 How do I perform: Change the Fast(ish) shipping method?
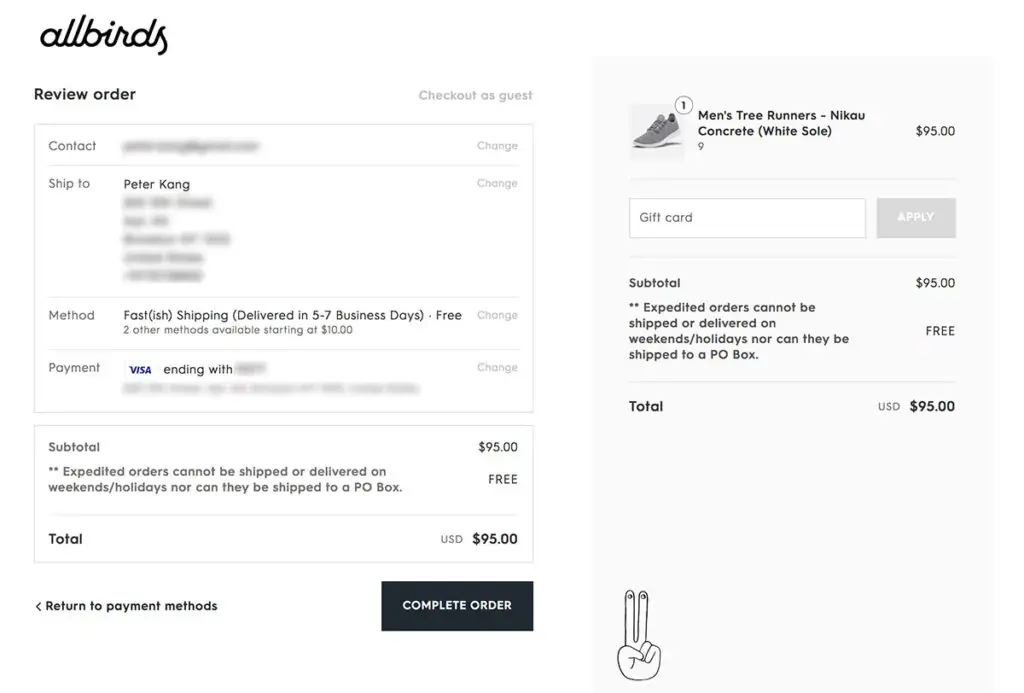pyautogui.click(x=497, y=315)
